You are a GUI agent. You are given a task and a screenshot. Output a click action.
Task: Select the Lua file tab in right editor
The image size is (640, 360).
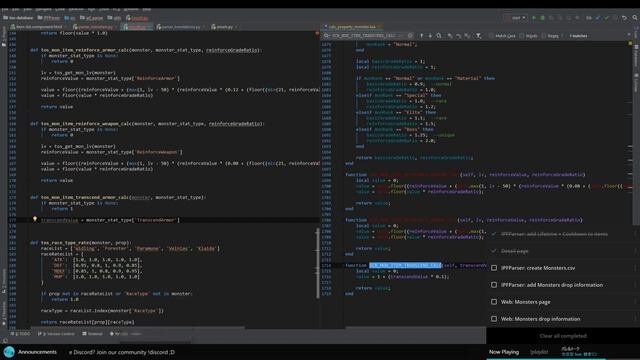352,27
